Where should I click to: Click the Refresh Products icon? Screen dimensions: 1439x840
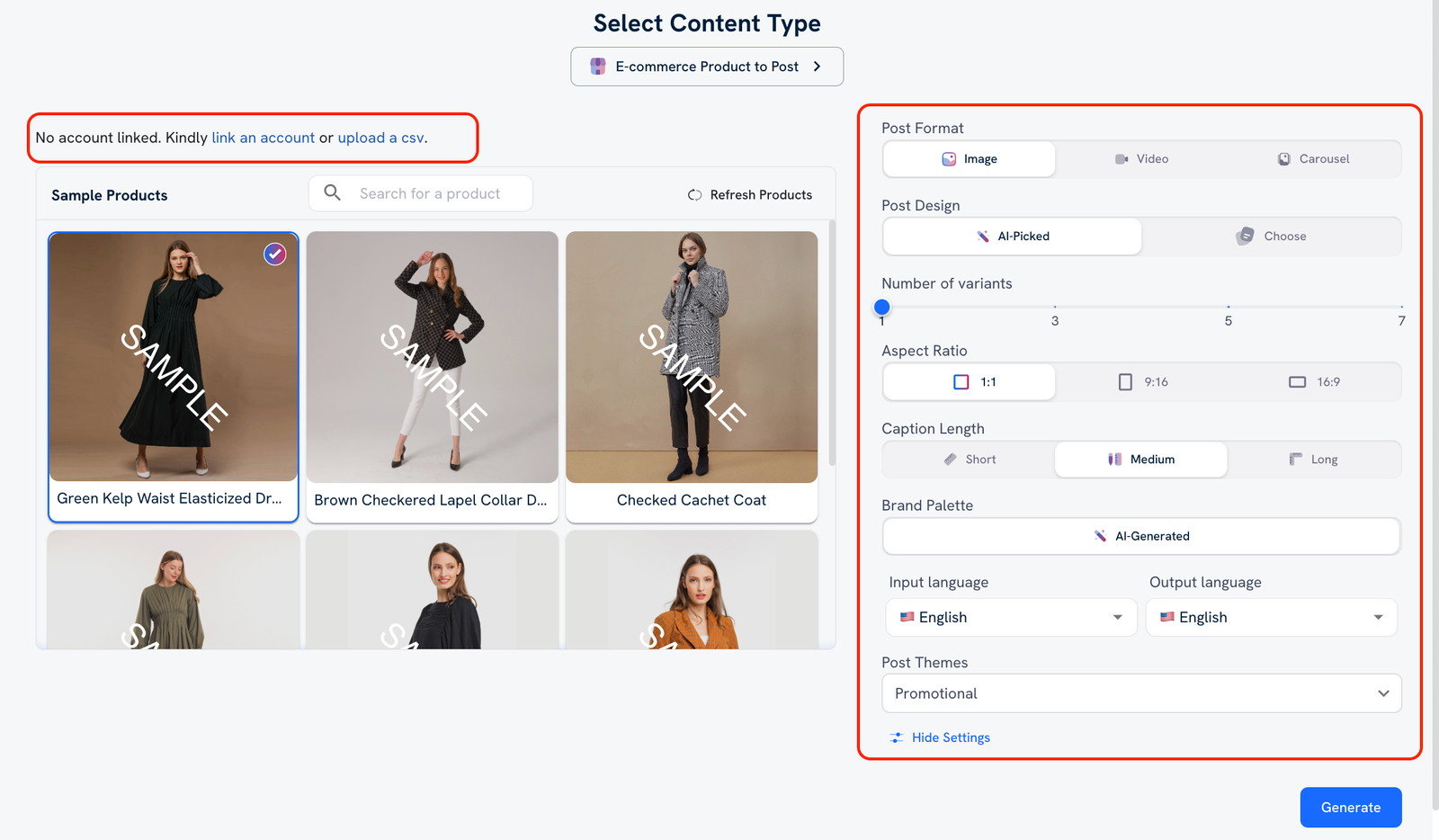pos(694,194)
